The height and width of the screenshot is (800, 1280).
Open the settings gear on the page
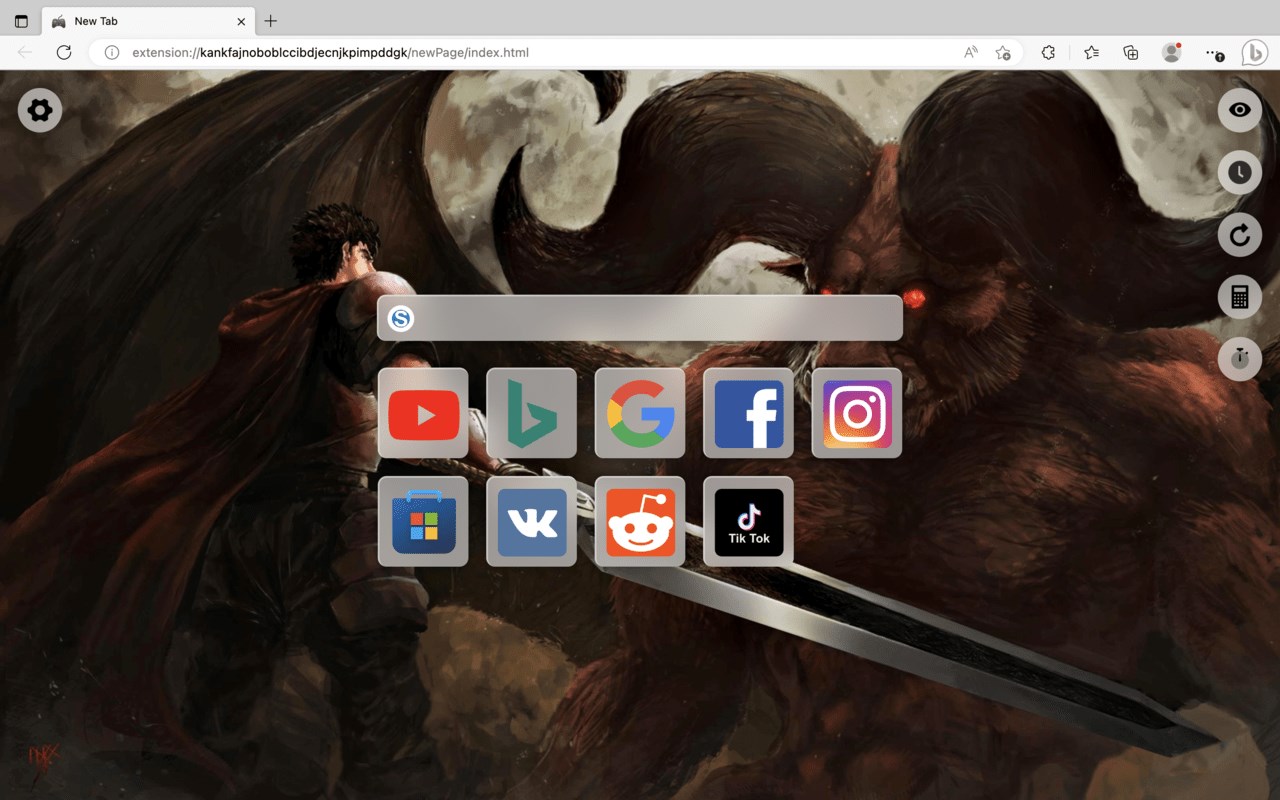[40, 110]
